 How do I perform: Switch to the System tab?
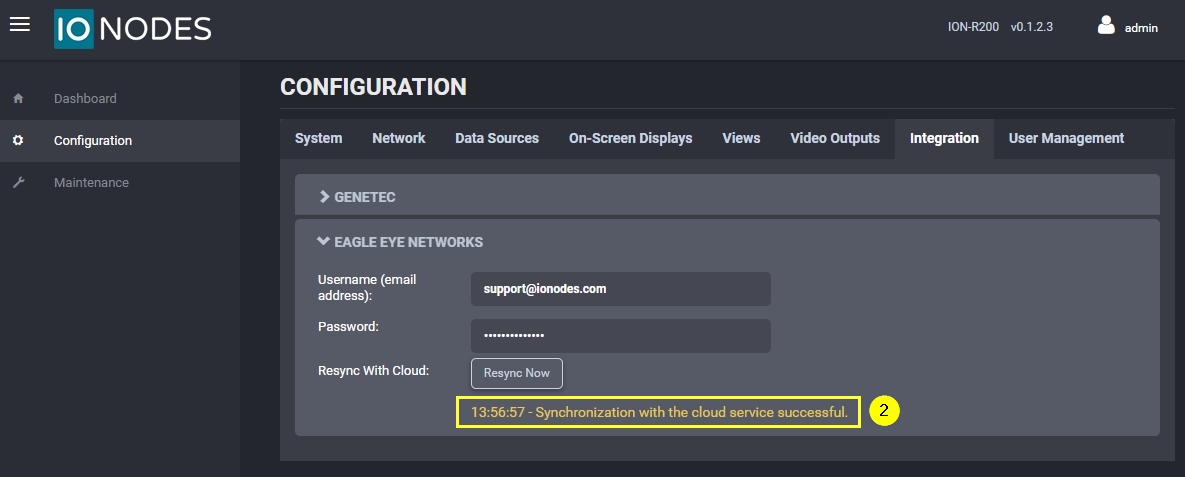(x=318, y=139)
